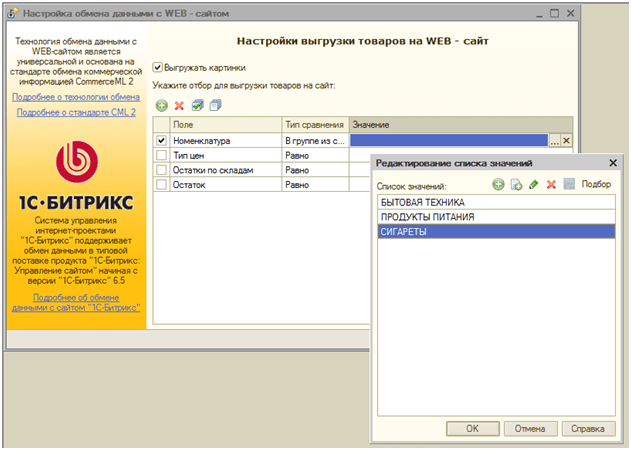Enable the Тип цен filter checkbox
The width and height of the screenshot is (631, 450).
tap(161, 155)
